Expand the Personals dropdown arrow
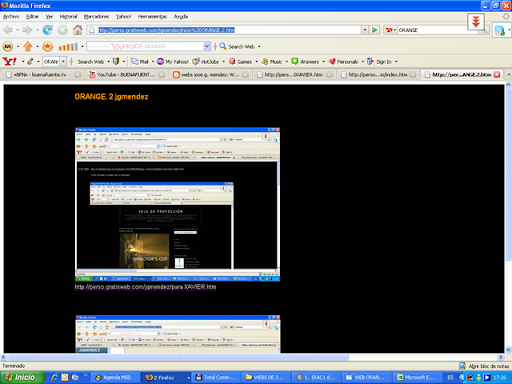The height and width of the screenshot is (384, 512). [x=363, y=62]
